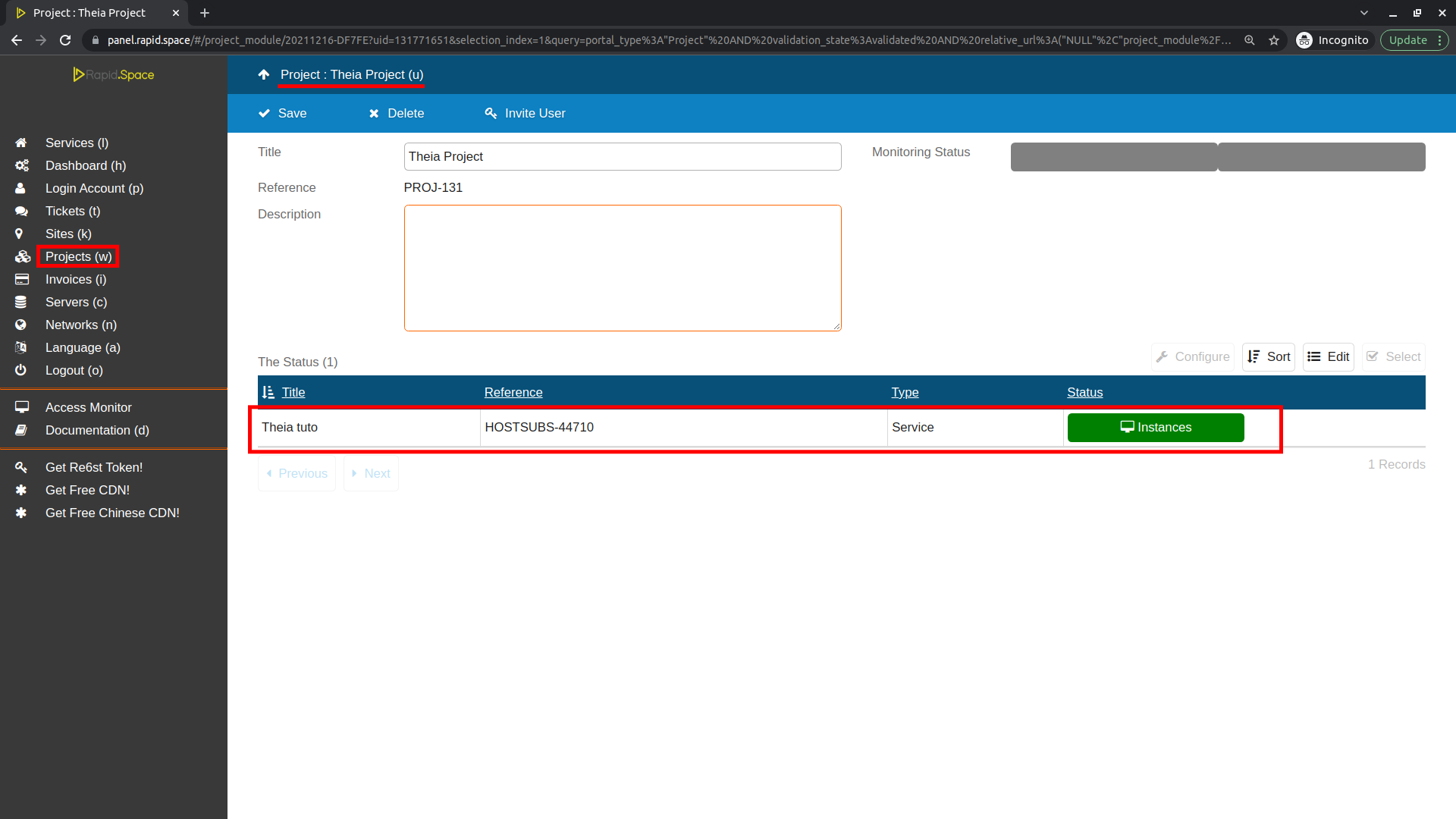1456x819 pixels.
Task: Click the Projects cubes icon
Action: pyautogui.click(x=22, y=256)
